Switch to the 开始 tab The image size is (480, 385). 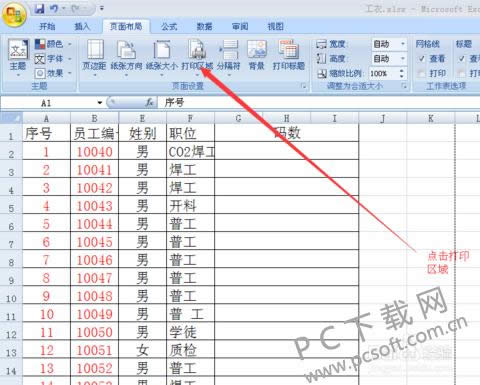coord(47,26)
